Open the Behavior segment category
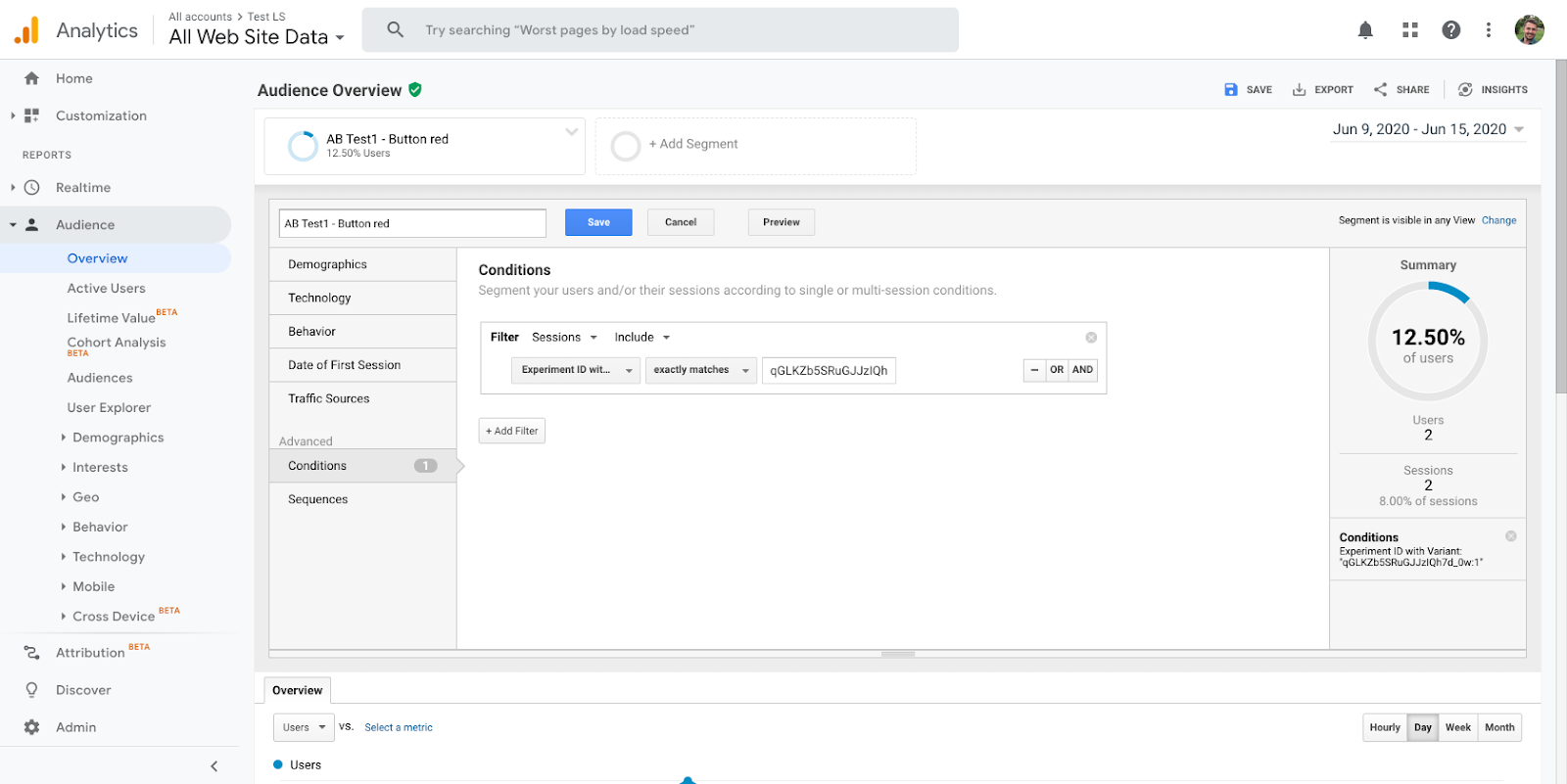The image size is (1567, 784). tap(362, 332)
